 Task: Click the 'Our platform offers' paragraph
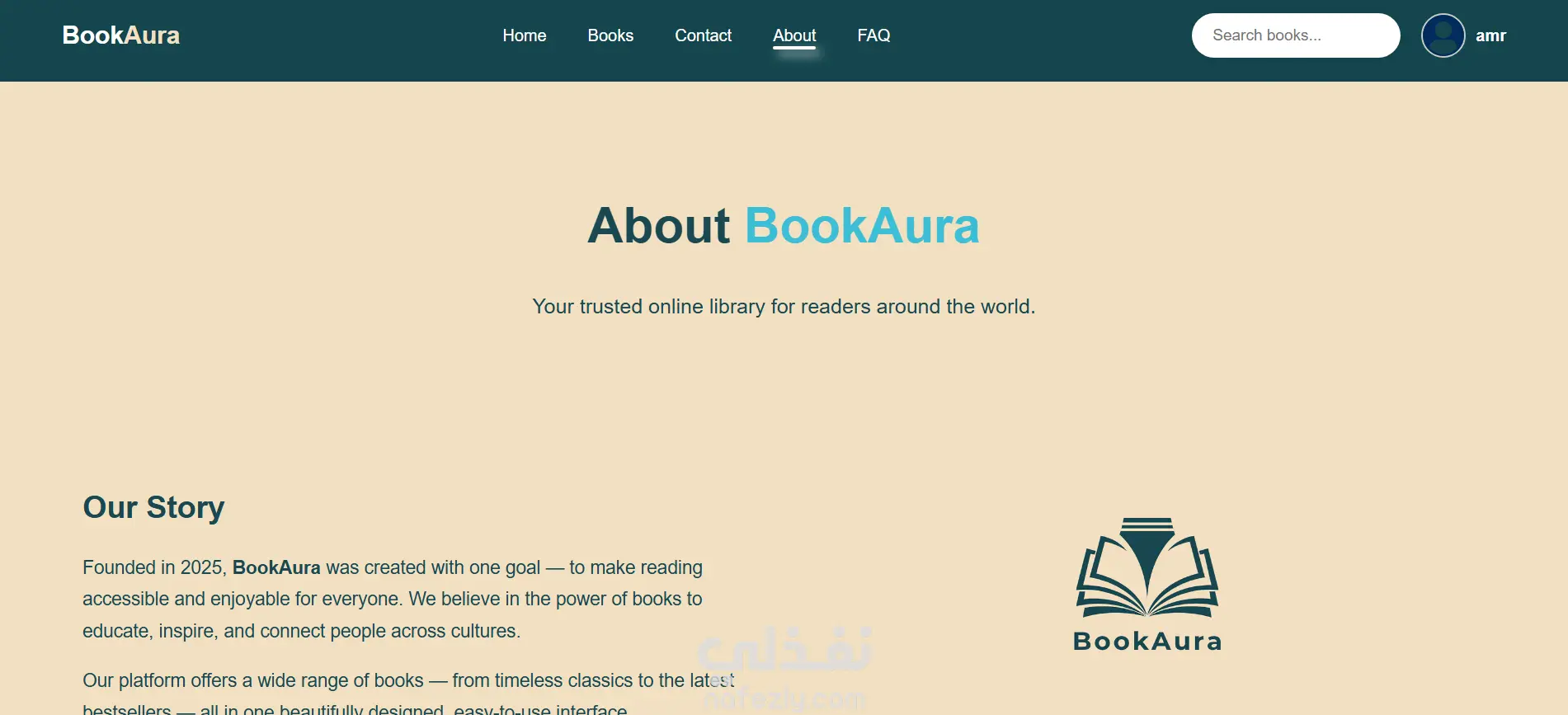(408, 694)
